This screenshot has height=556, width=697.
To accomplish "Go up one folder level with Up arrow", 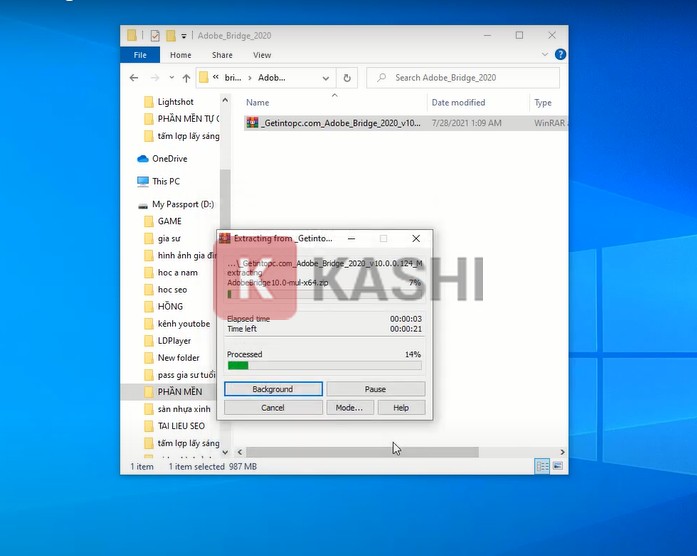I will point(185,77).
